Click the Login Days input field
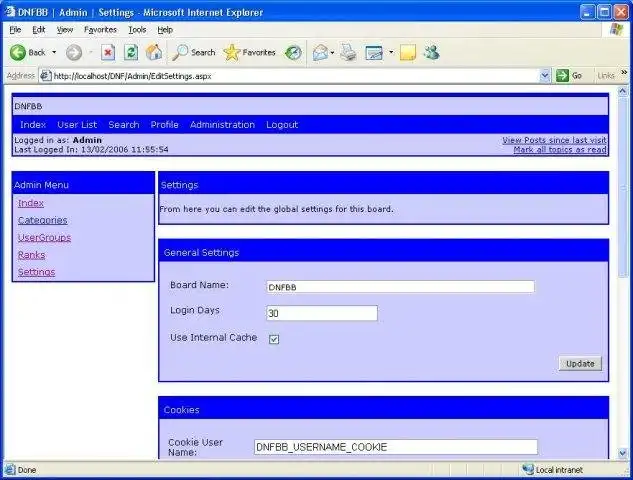 coord(322,313)
